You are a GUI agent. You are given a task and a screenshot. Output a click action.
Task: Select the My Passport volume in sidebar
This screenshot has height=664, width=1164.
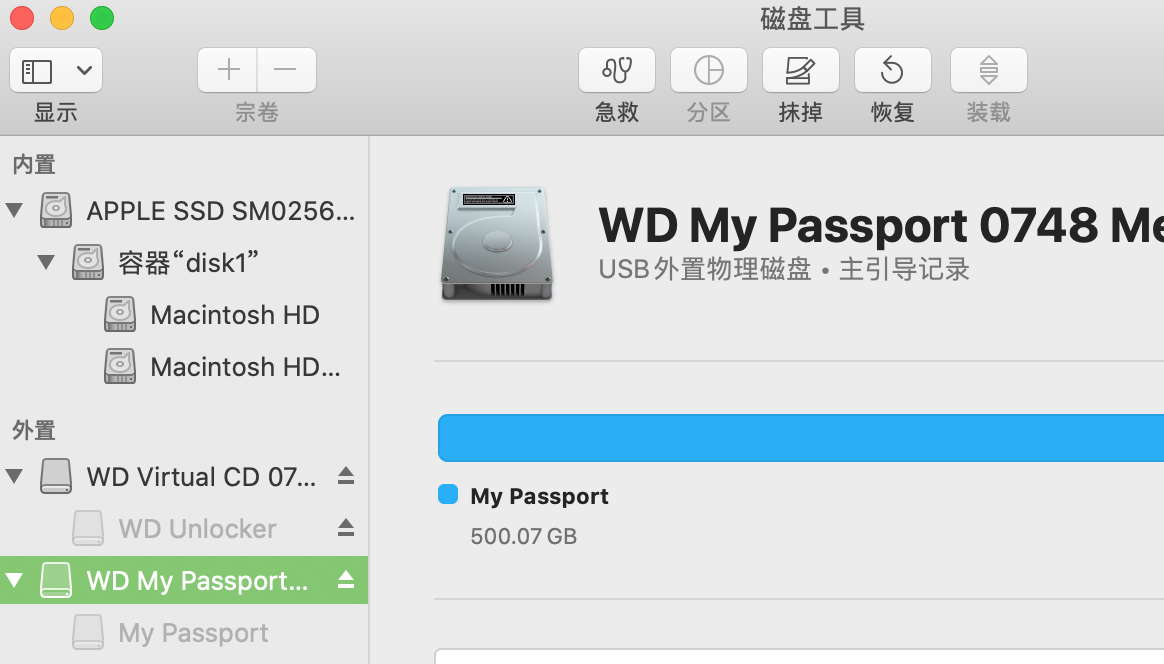click(x=193, y=633)
